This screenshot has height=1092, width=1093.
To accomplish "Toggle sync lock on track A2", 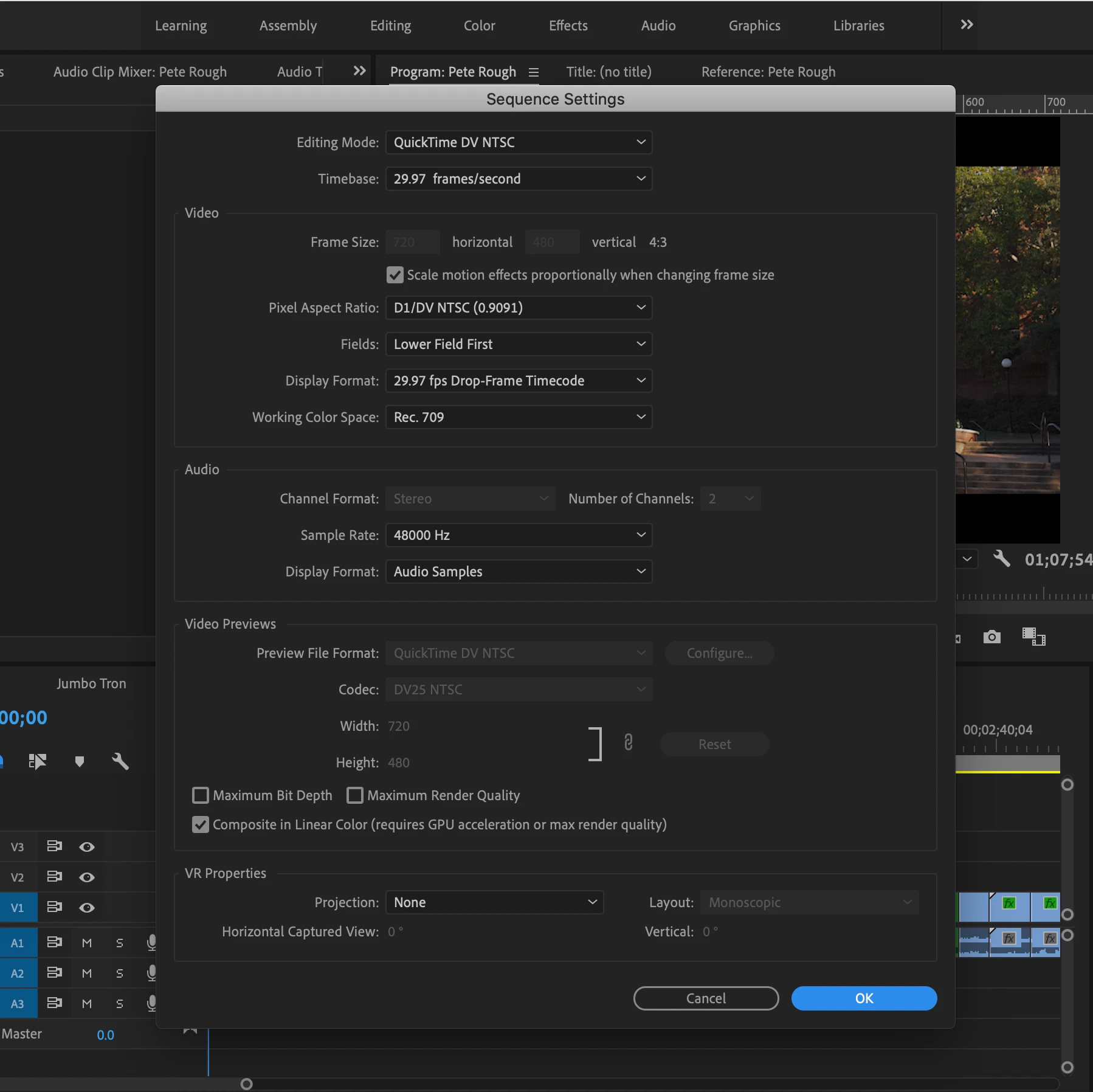I will pos(55,973).
